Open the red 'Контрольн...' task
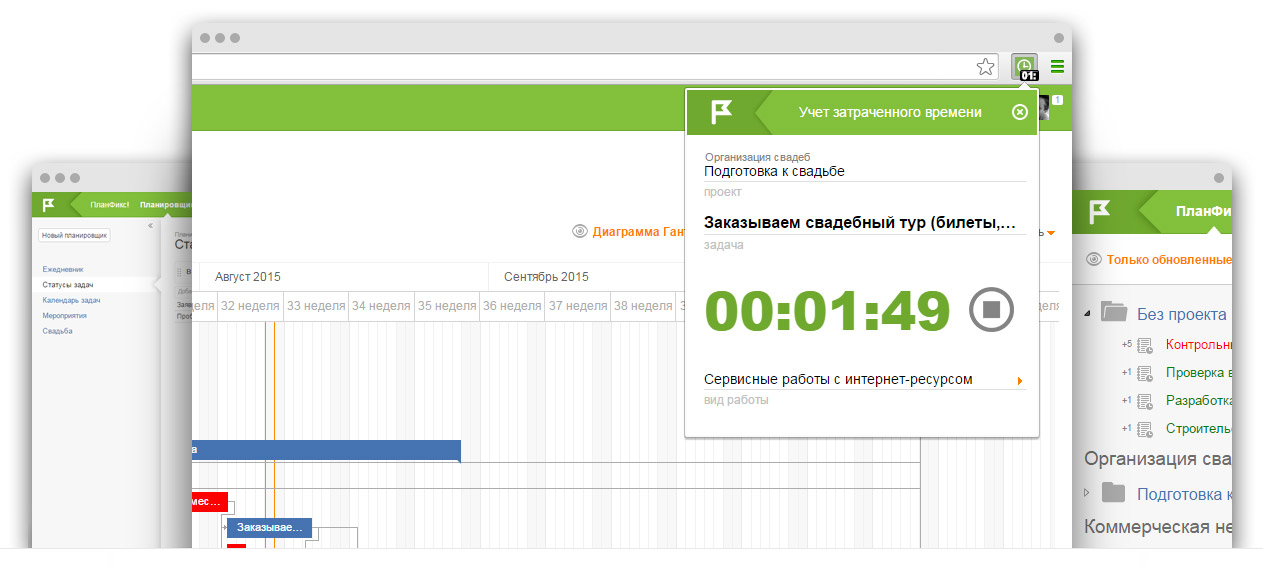The width and height of the screenshot is (1263, 579). coord(1199,345)
